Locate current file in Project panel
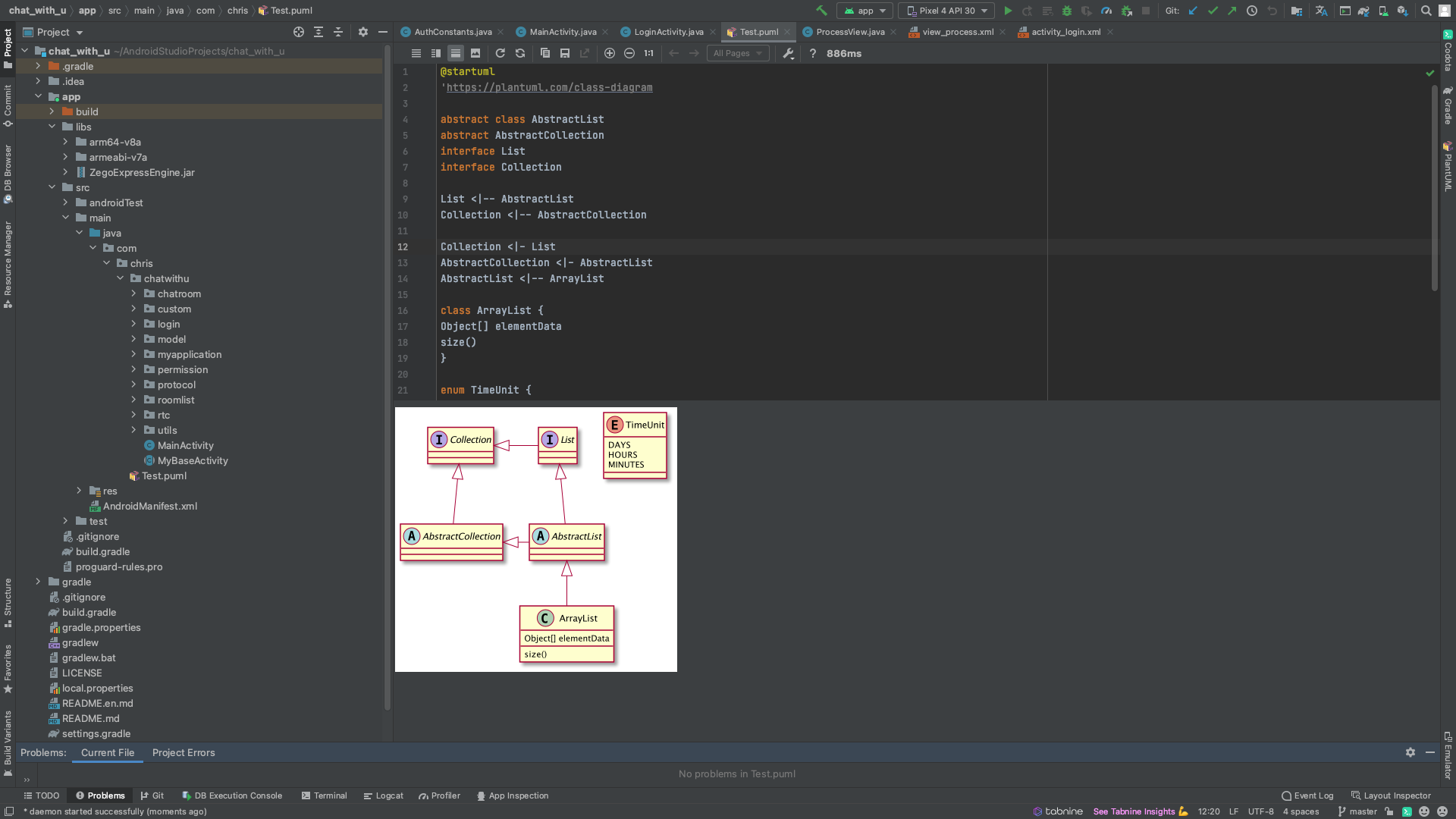This screenshot has height=819, width=1456. point(299,32)
